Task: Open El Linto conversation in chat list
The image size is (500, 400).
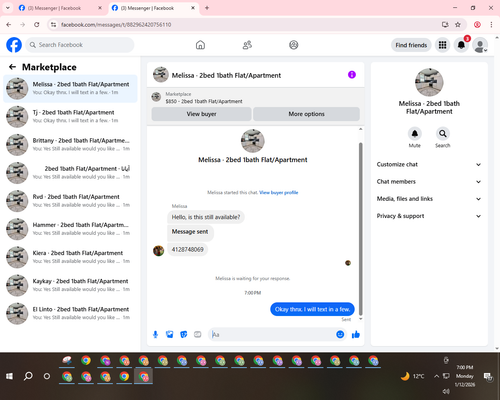Action: click(70, 313)
